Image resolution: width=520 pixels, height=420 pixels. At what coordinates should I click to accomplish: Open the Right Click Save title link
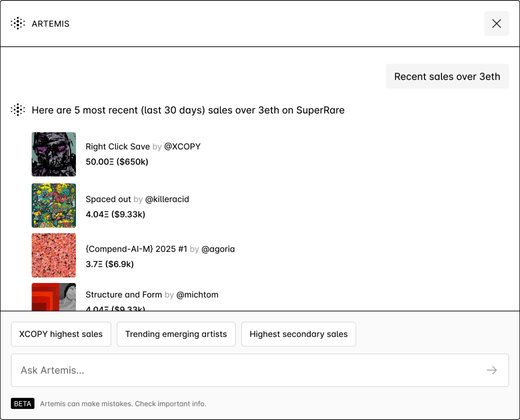pyautogui.click(x=118, y=147)
